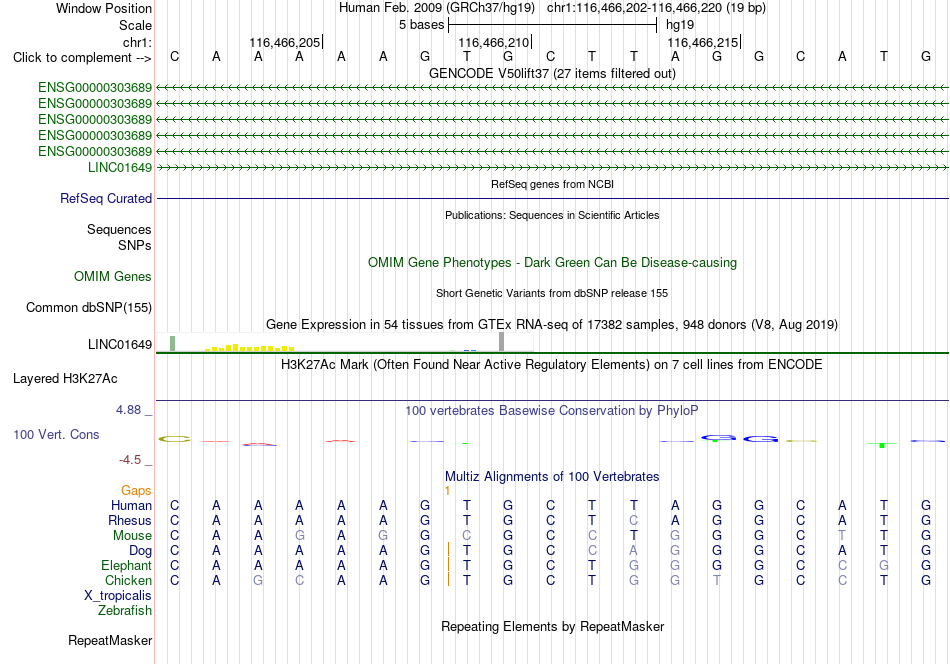
Task: Click the 'Click to complement -->' label
Action: tap(82, 58)
